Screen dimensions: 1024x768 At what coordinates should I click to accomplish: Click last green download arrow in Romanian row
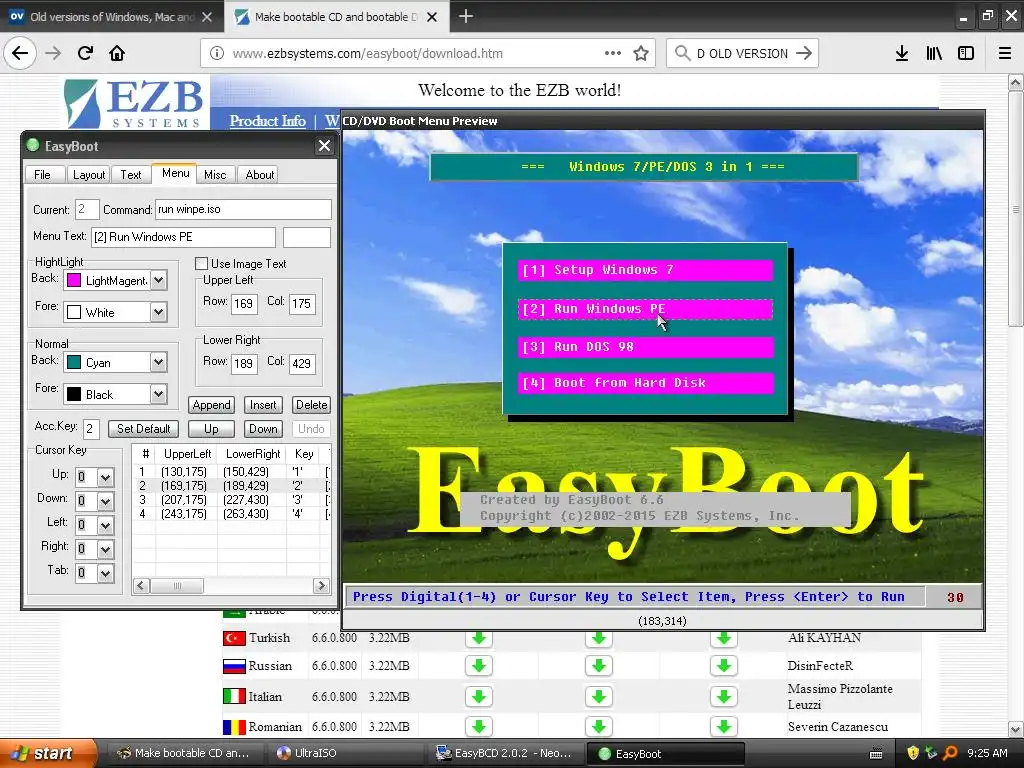tap(724, 726)
